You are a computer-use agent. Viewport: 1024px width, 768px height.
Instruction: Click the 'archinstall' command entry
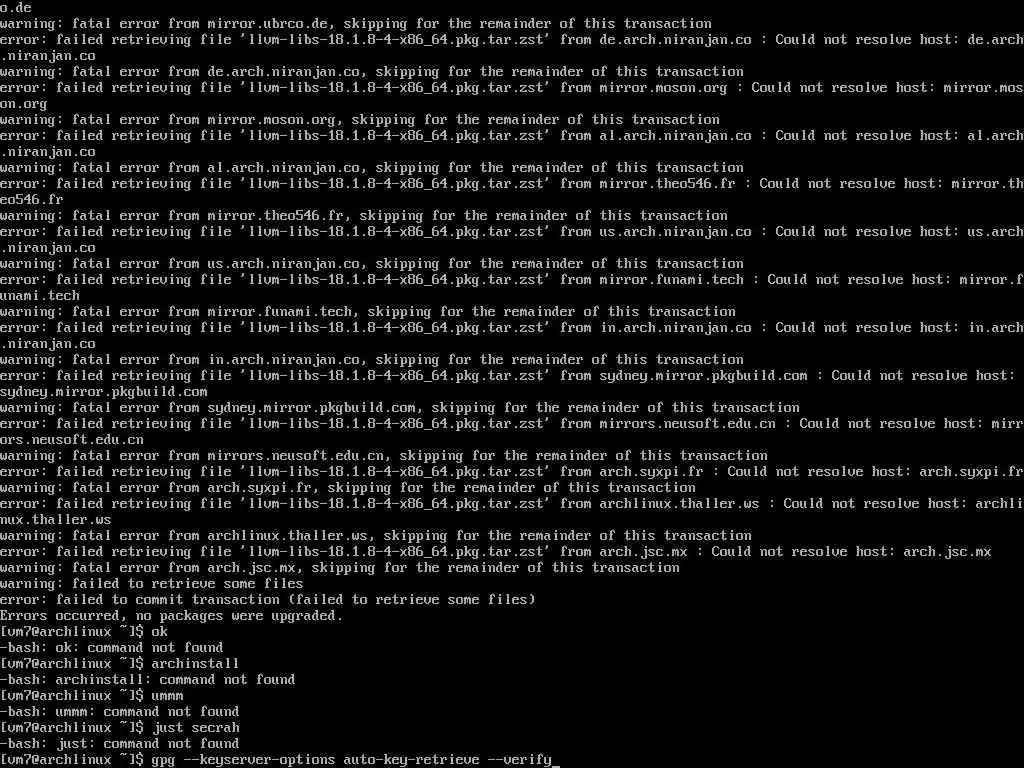[x=195, y=664]
